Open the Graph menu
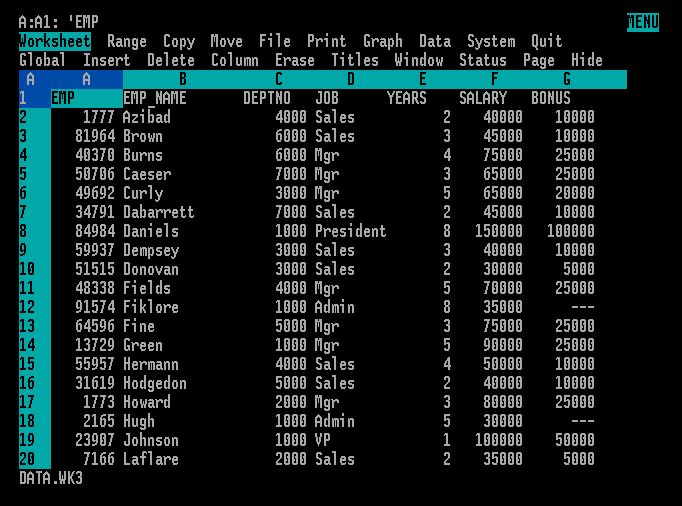Screen dimensions: 682x506 tap(382, 41)
